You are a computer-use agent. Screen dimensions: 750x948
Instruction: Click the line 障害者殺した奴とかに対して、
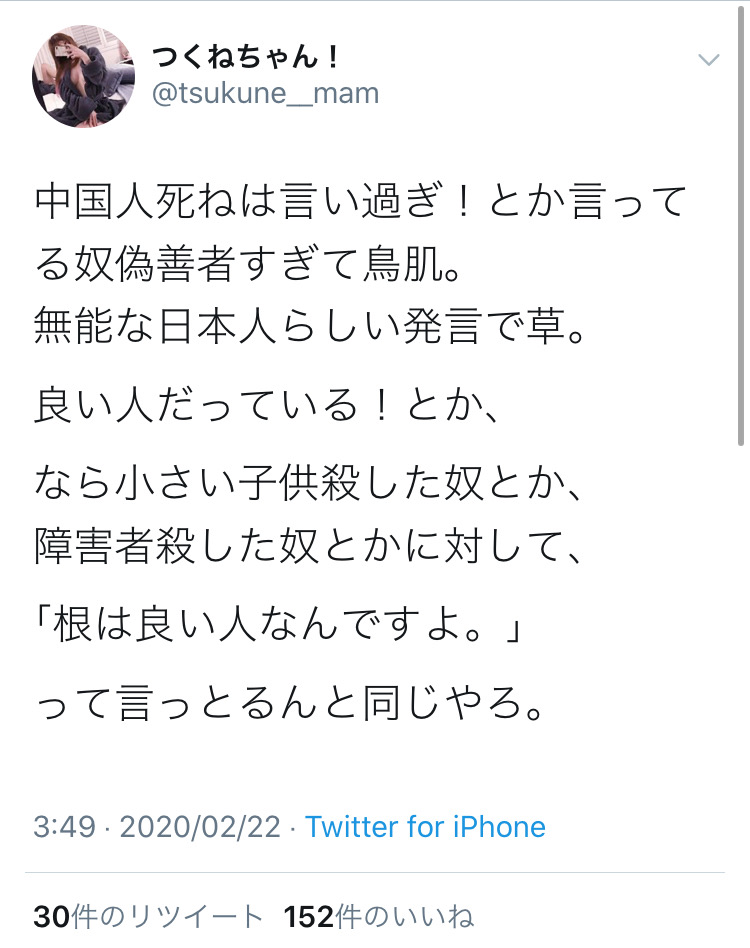[x=308, y=545]
